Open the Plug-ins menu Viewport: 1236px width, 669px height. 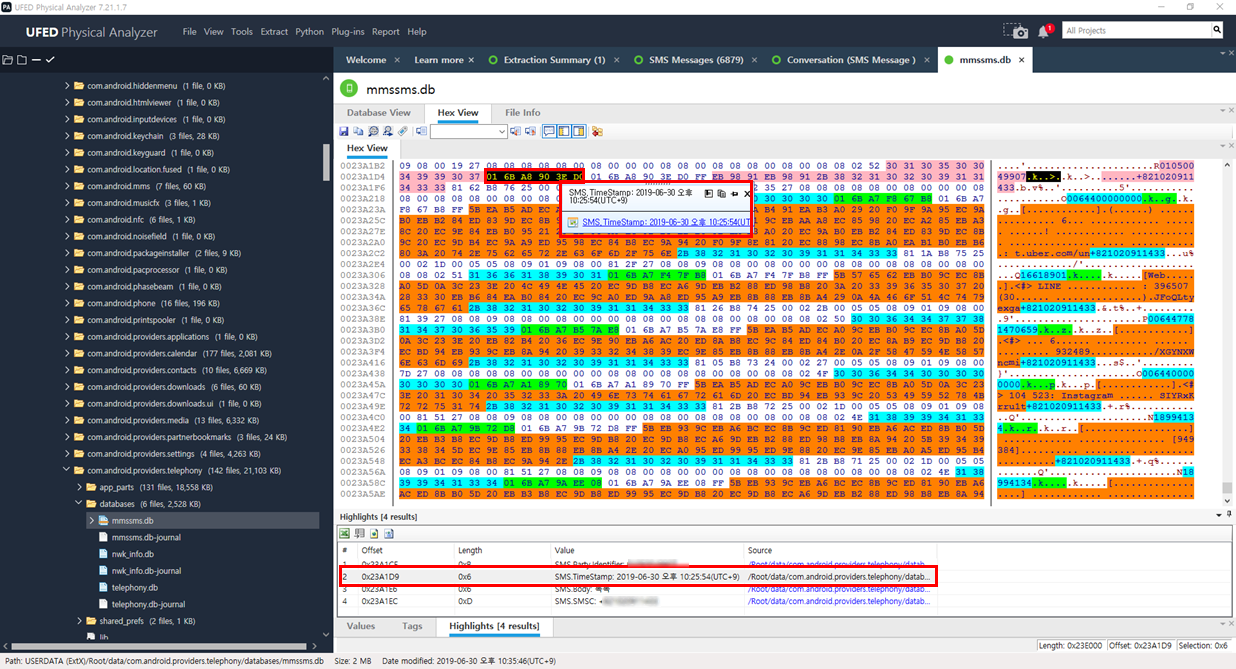(348, 32)
